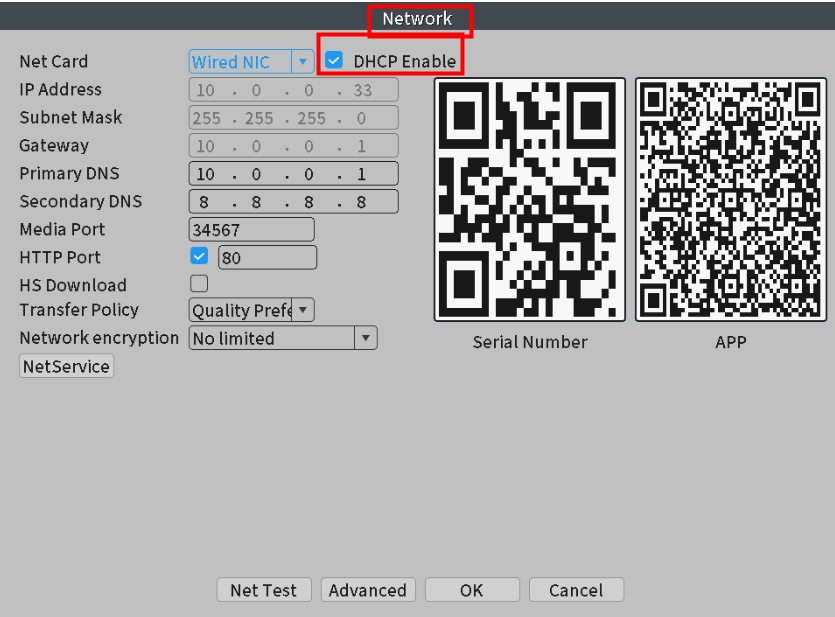Click the HTTP Port label
835x617 pixels.
[x=60, y=257]
